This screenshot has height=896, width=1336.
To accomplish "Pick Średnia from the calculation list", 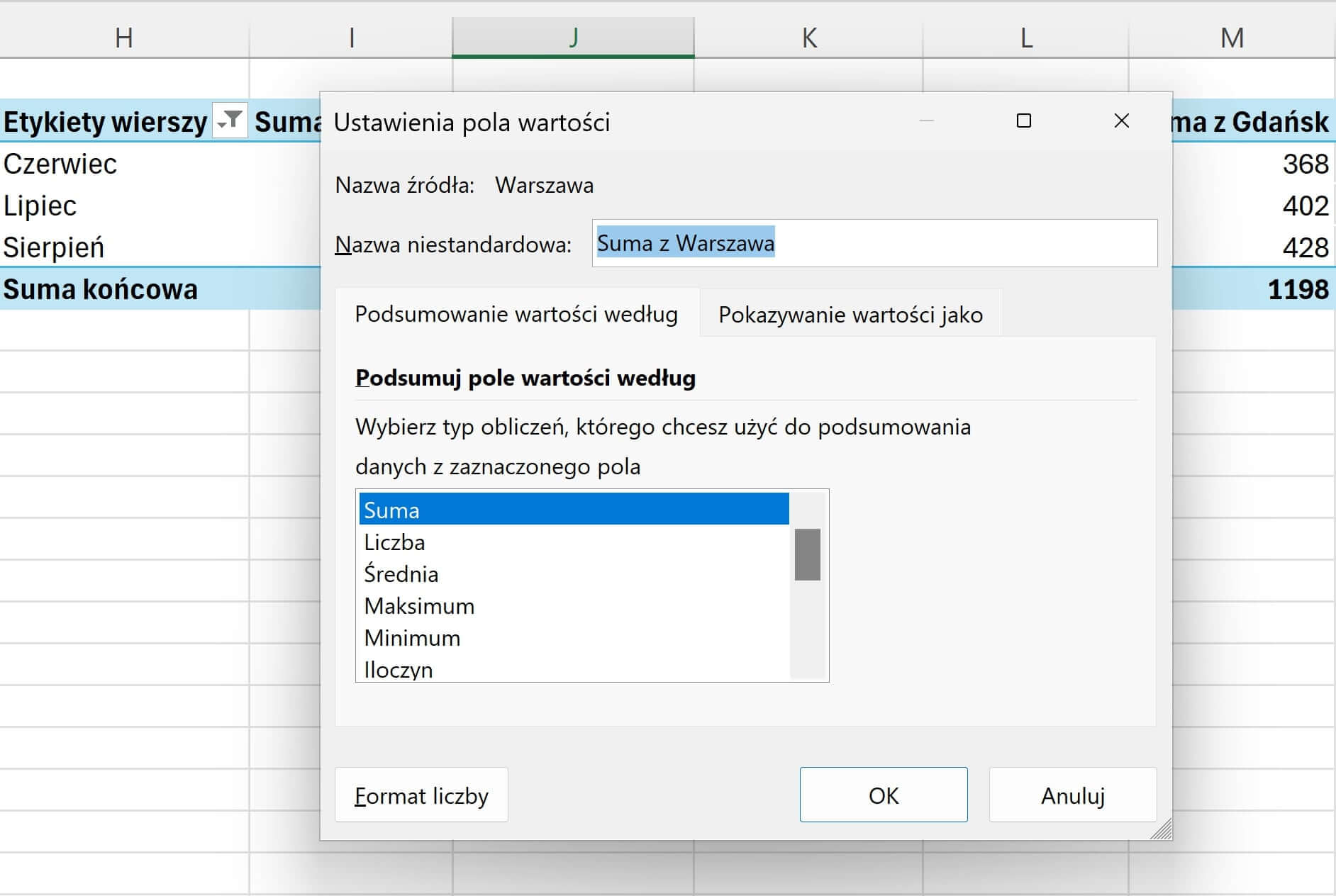I will coord(573,574).
